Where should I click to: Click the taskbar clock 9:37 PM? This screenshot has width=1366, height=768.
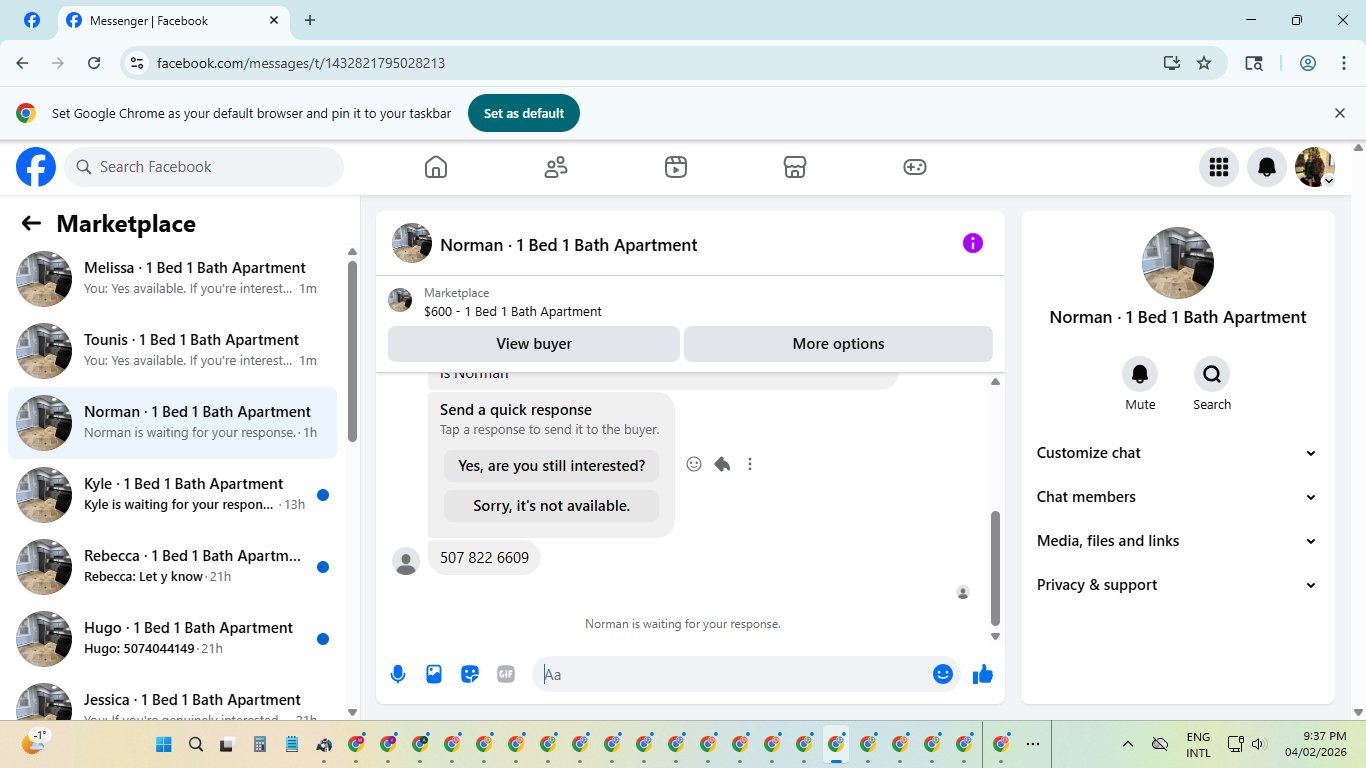pyautogui.click(x=1318, y=744)
